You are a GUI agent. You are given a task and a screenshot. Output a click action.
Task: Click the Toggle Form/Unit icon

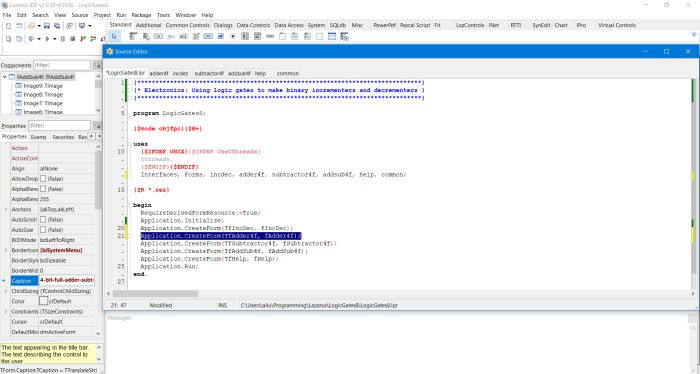point(69,26)
